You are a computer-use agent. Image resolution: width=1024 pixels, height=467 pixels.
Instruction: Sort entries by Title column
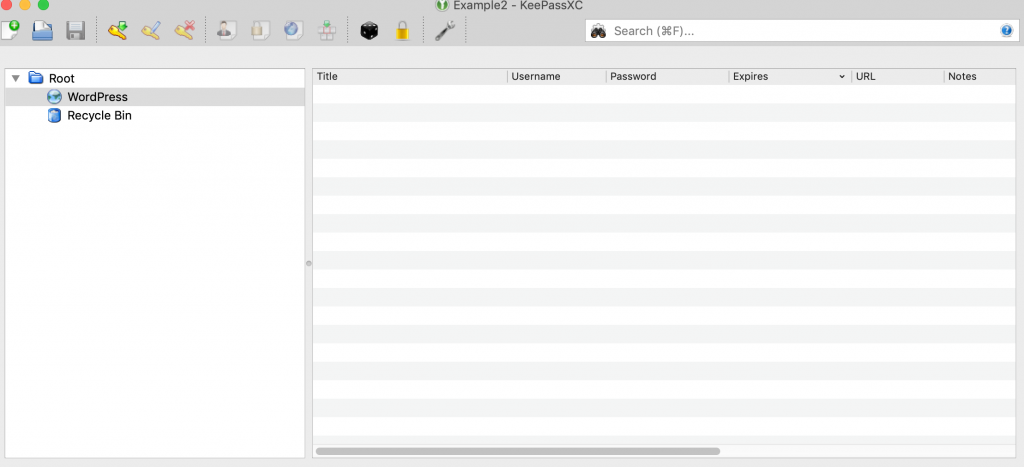(410, 76)
